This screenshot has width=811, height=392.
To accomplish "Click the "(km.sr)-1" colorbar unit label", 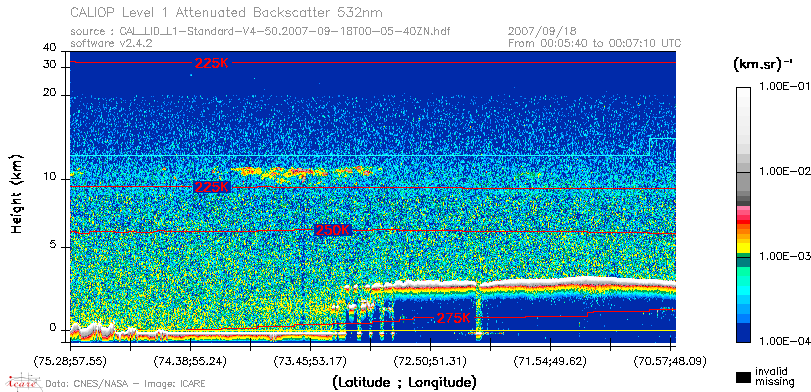I will [x=762, y=64].
